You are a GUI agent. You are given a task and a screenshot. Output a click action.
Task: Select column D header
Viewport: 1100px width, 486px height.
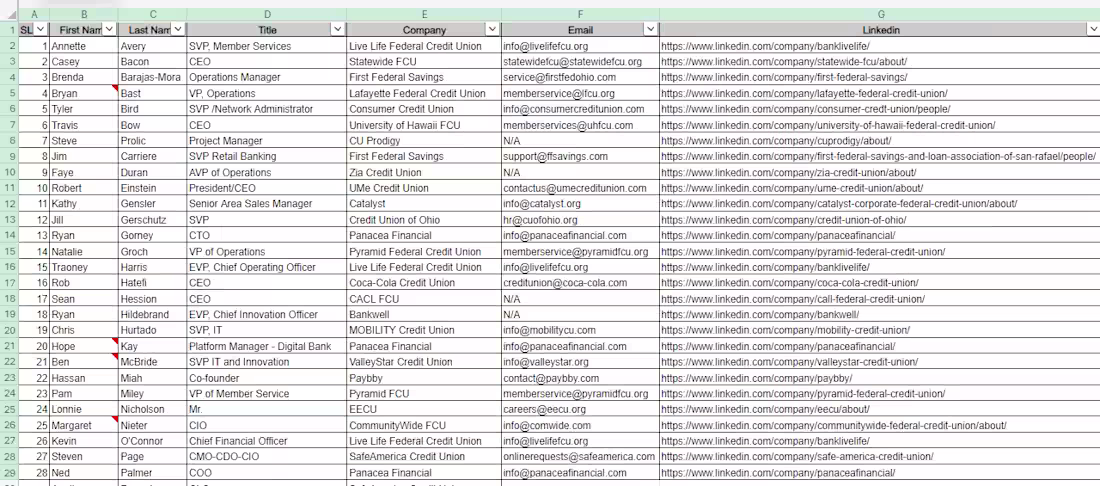267,15
